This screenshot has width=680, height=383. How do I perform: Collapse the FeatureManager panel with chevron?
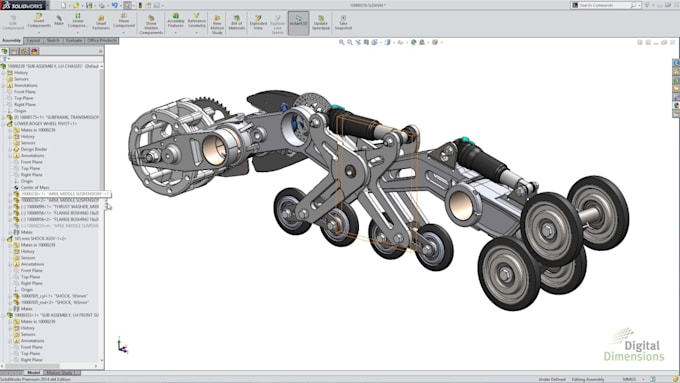click(x=101, y=51)
